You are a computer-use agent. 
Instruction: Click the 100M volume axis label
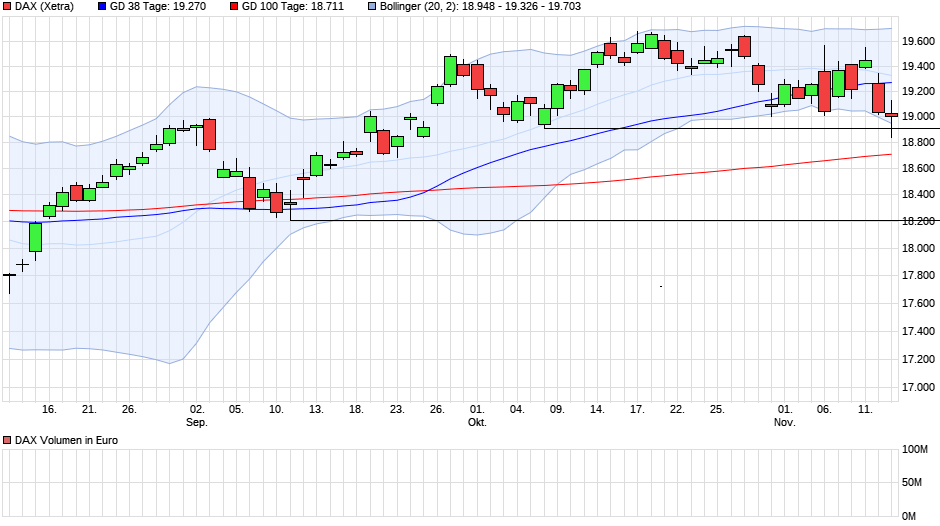click(x=915, y=449)
